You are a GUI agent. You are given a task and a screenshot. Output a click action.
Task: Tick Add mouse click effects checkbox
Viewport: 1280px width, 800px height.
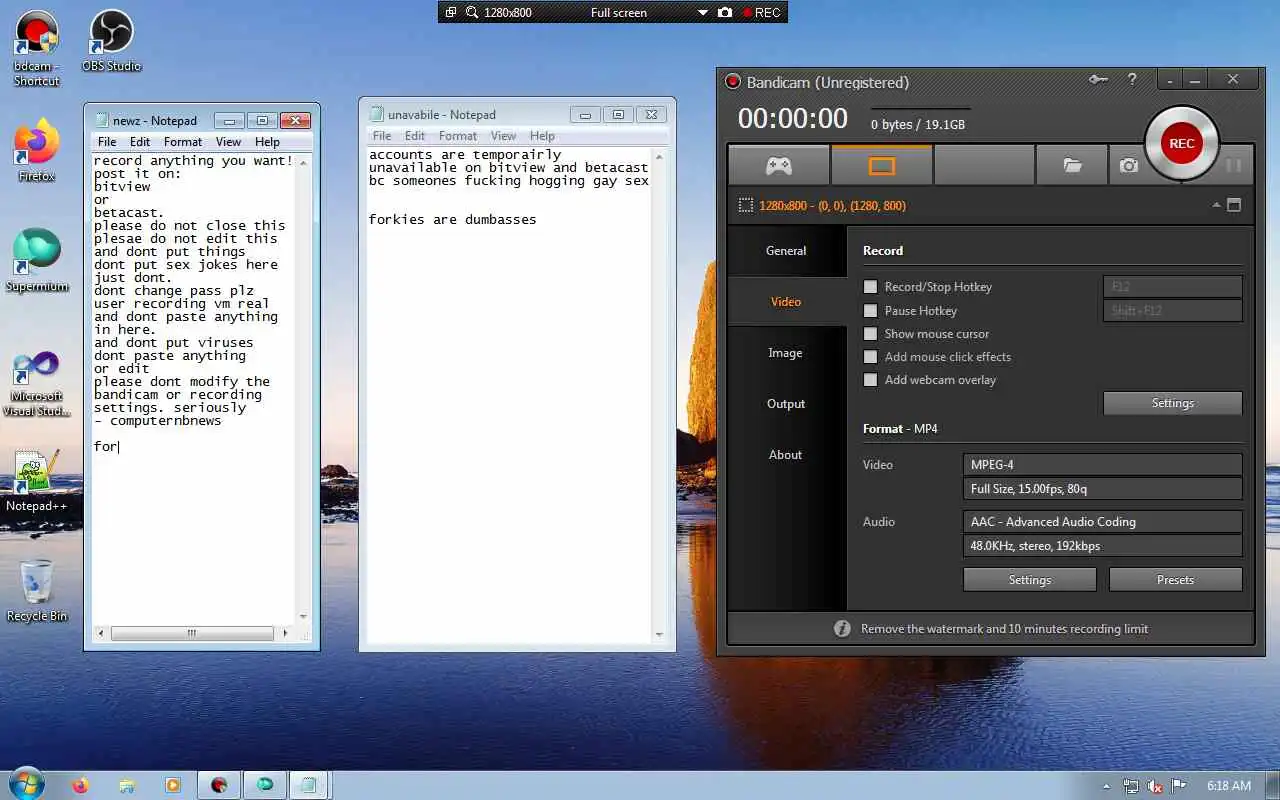[x=870, y=357]
